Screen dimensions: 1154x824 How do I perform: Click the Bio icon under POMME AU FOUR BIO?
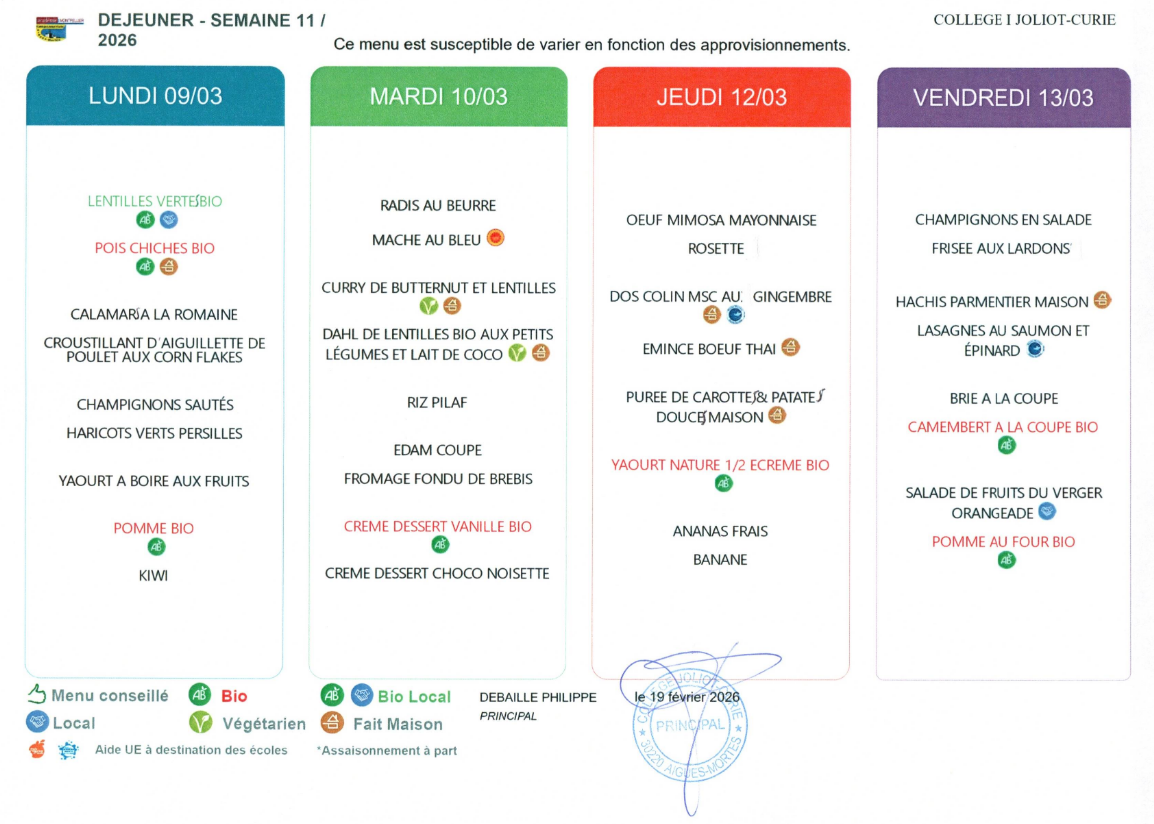[x=1005, y=560]
